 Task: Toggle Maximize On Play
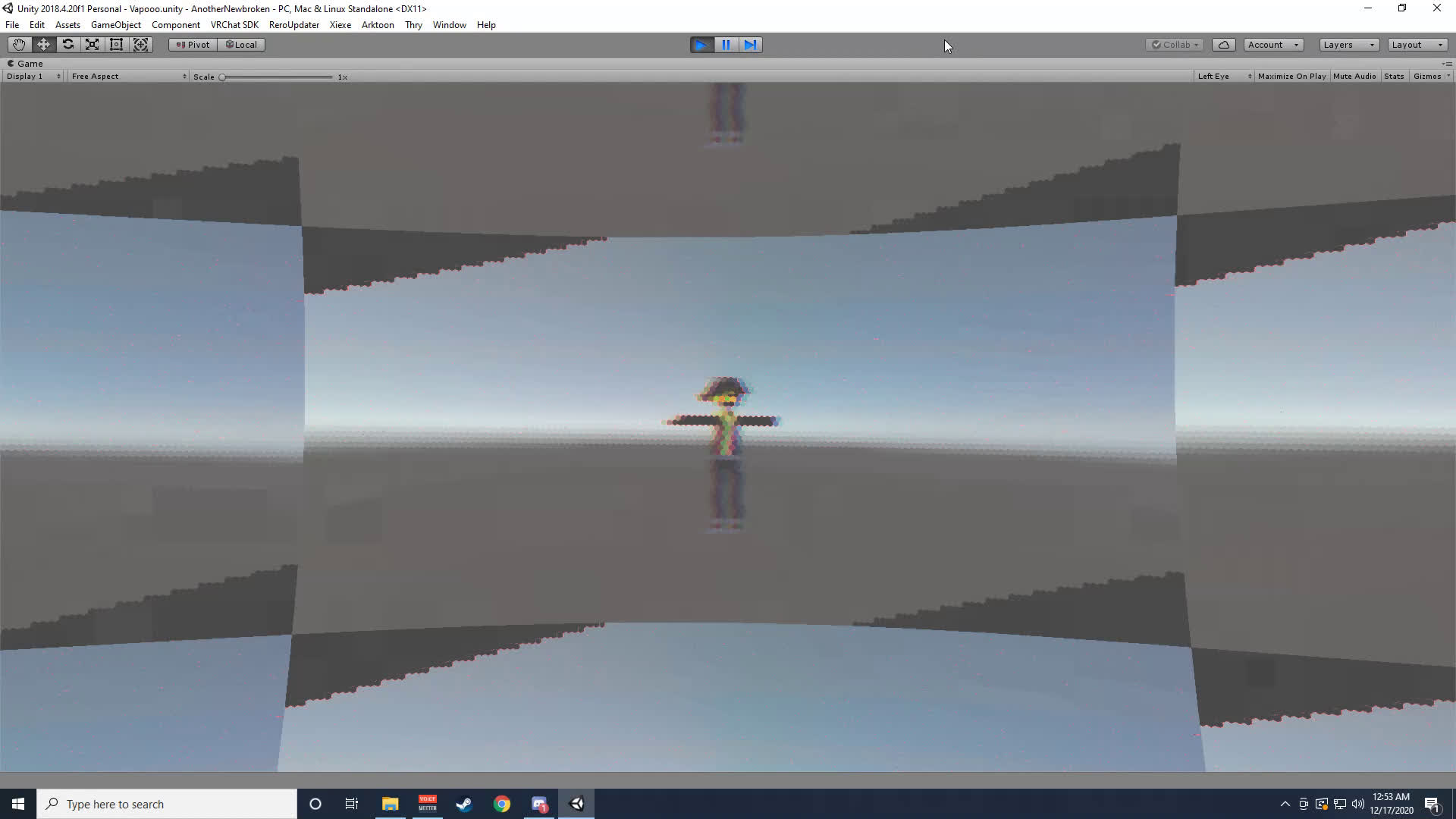click(x=1291, y=77)
